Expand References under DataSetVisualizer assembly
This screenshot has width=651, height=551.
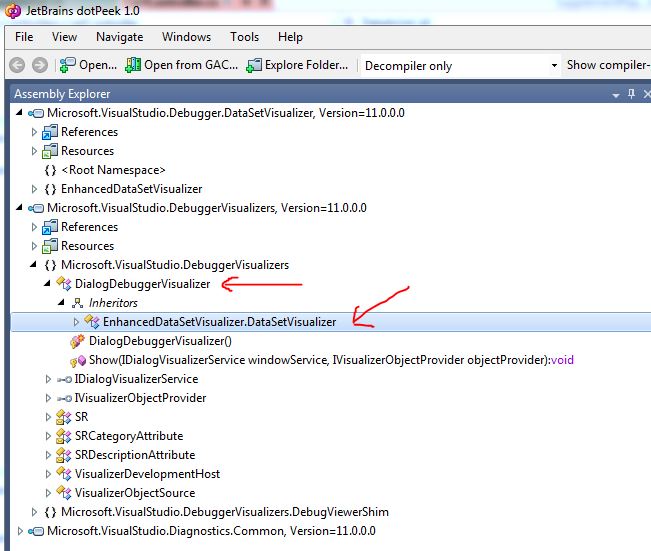coord(34,132)
